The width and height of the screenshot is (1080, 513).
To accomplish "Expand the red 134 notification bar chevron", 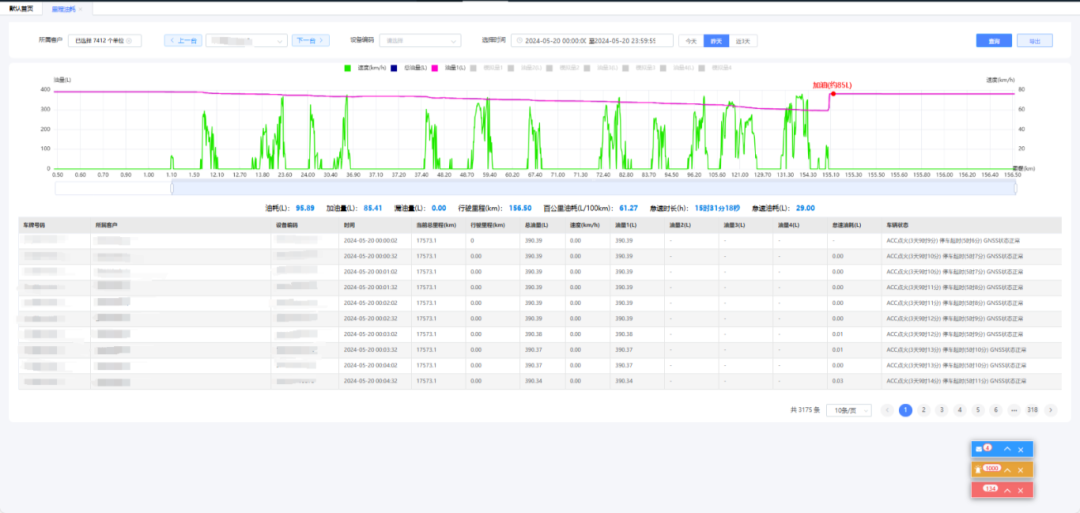I will pos(1007,490).
